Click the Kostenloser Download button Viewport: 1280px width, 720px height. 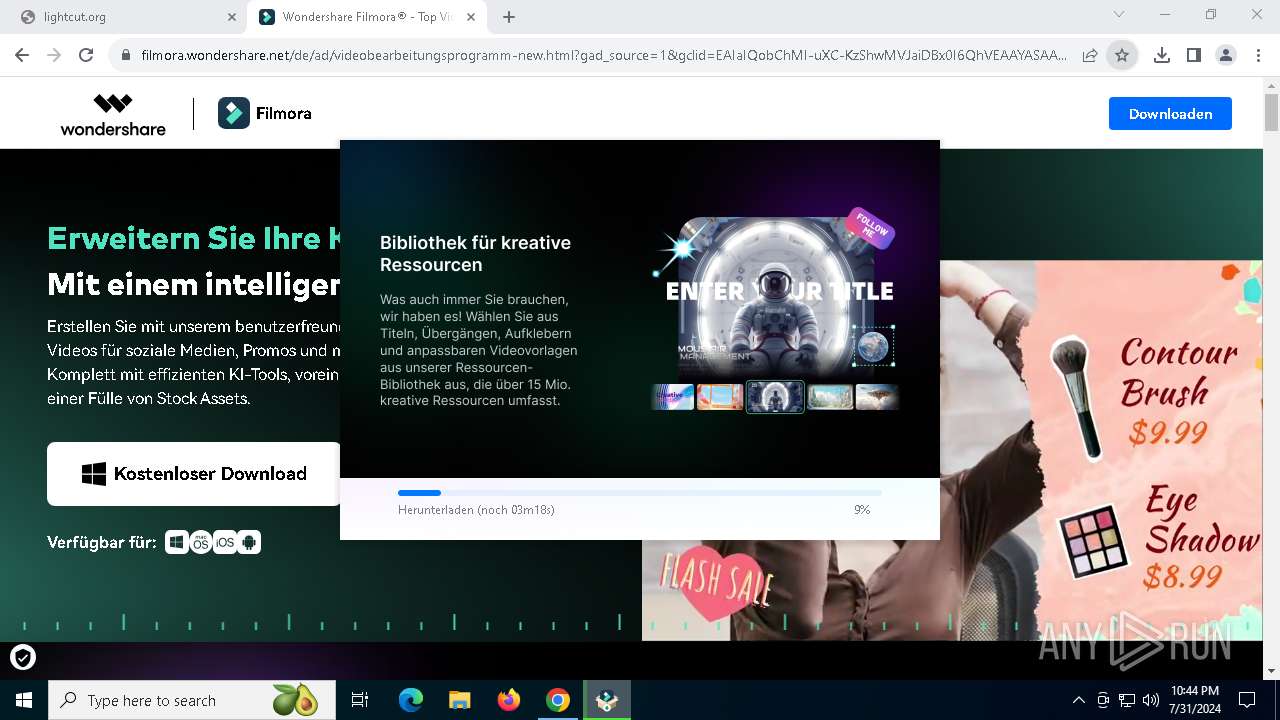coord(194,474)
